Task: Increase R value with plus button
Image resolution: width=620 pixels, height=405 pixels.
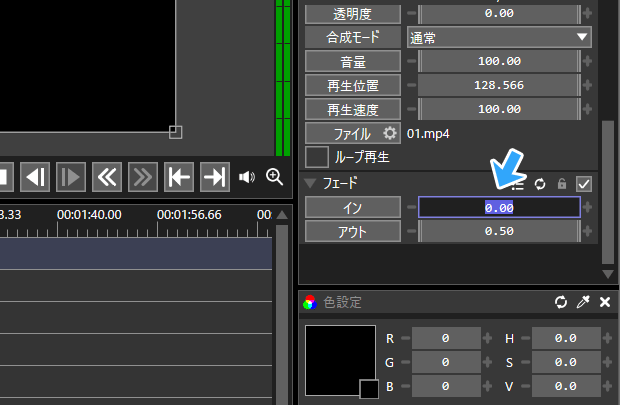Action: [487, 338]
